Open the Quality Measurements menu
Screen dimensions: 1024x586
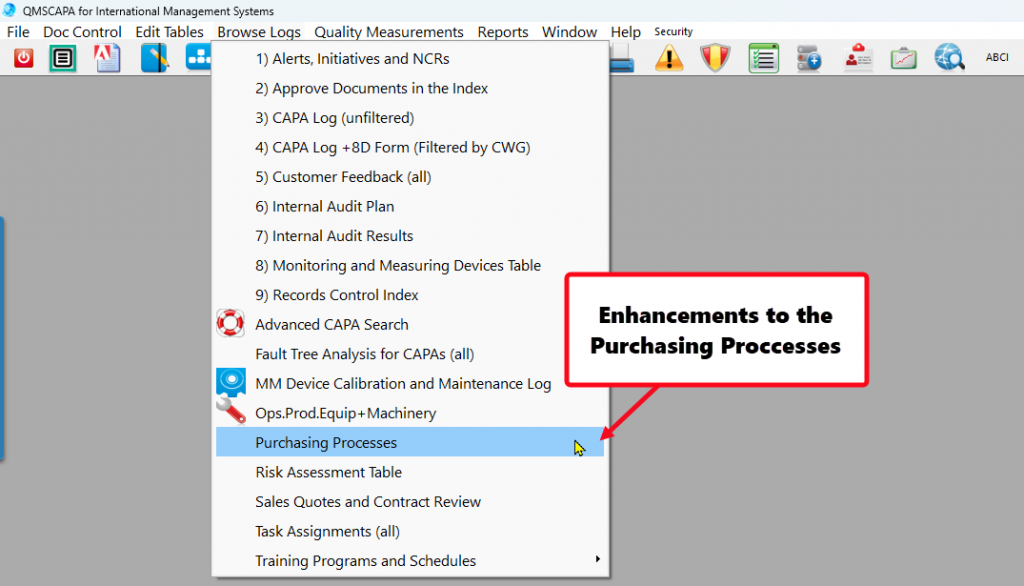388,32
